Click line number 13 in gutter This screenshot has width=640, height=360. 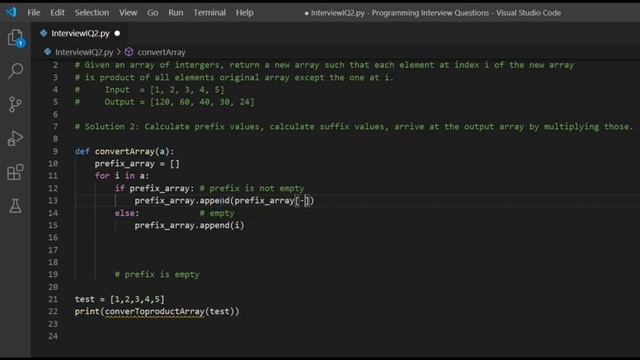(53, 200)
